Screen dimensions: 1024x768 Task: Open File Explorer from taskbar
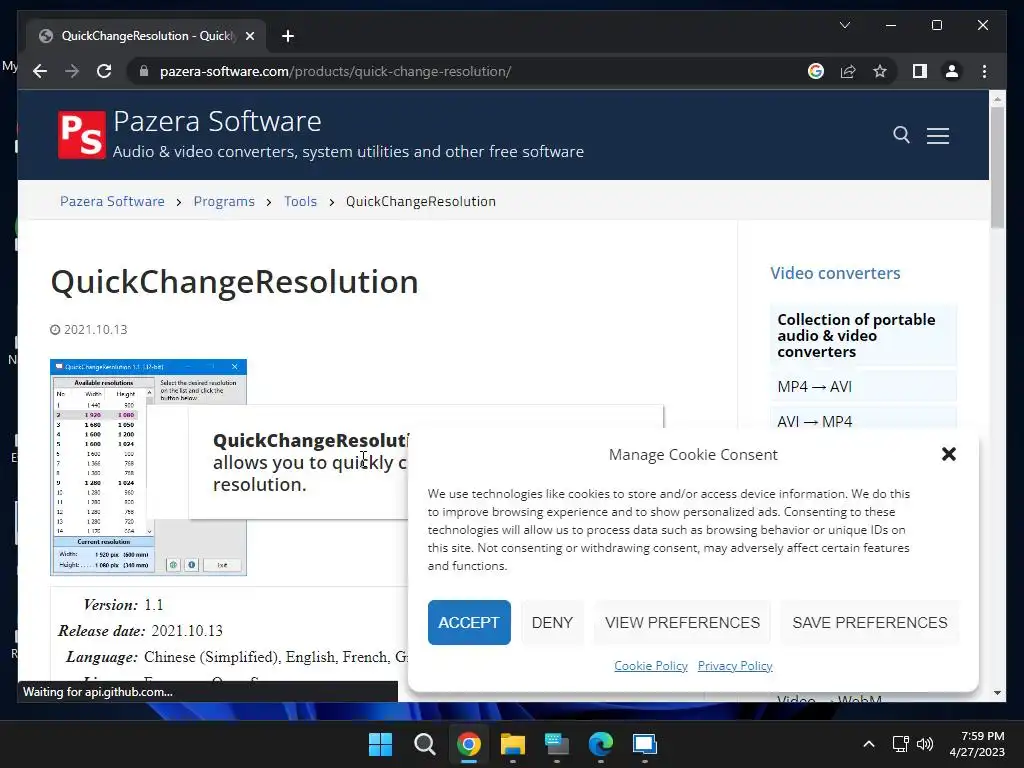pyautogui.click(x=513, y=744)
